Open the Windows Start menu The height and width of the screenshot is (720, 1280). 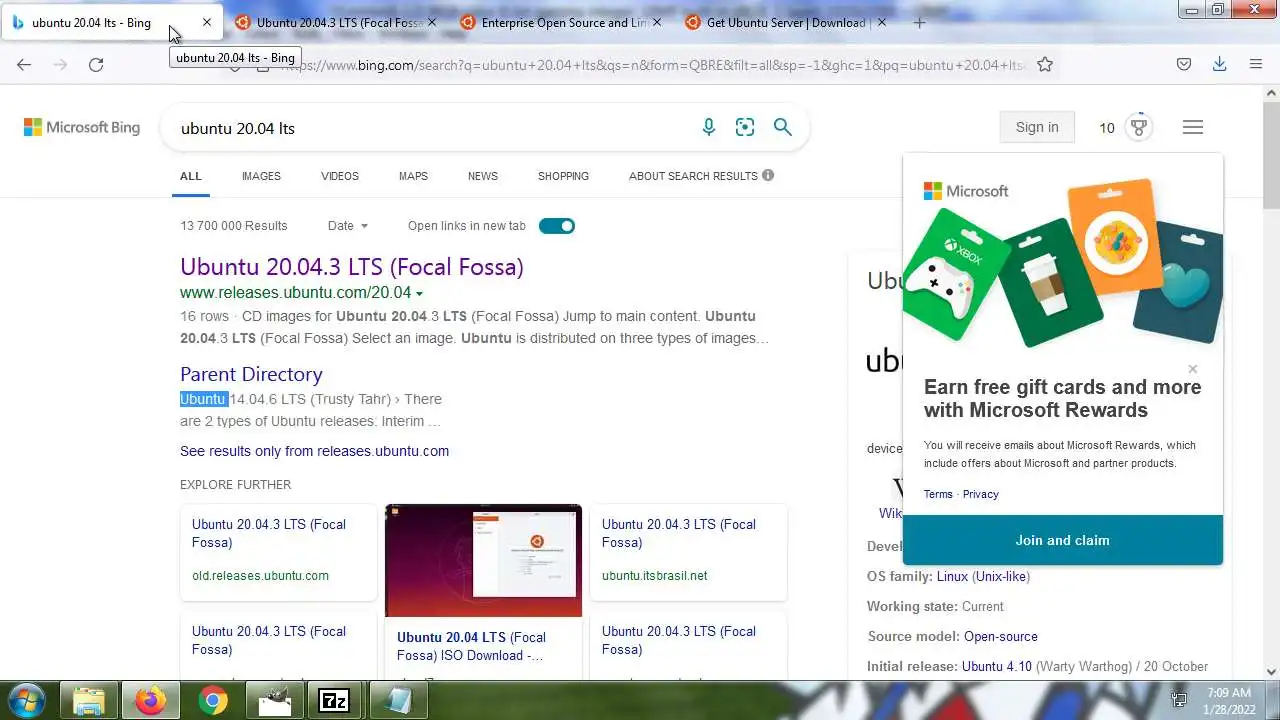pyautogui.click(x=25, y=700)
